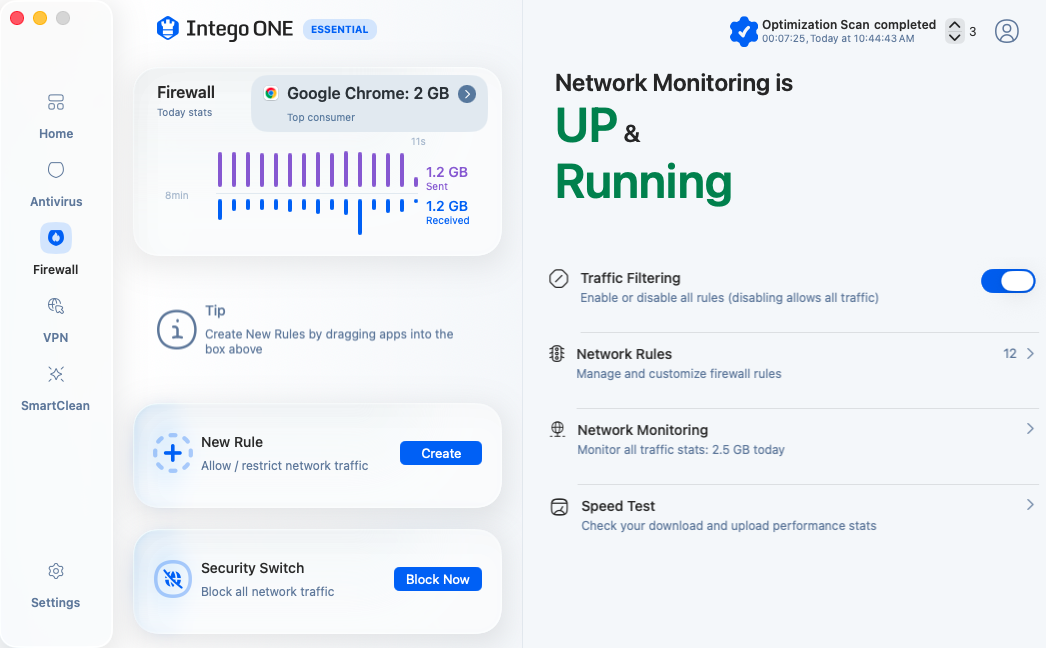Image resolution: width=1046 pixels, height=648 pixels.
Task: Expand Google Chrome top consumer arrow
Action: pos(467,94)
